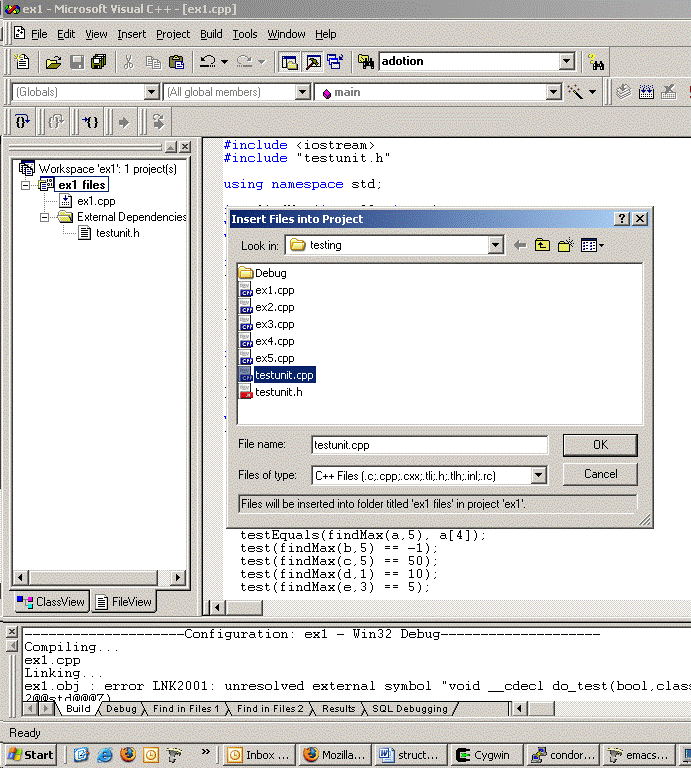The width and height of the screenshot is (691, 768).
Task: Click the Build grid icon
Action: (646, 92)
